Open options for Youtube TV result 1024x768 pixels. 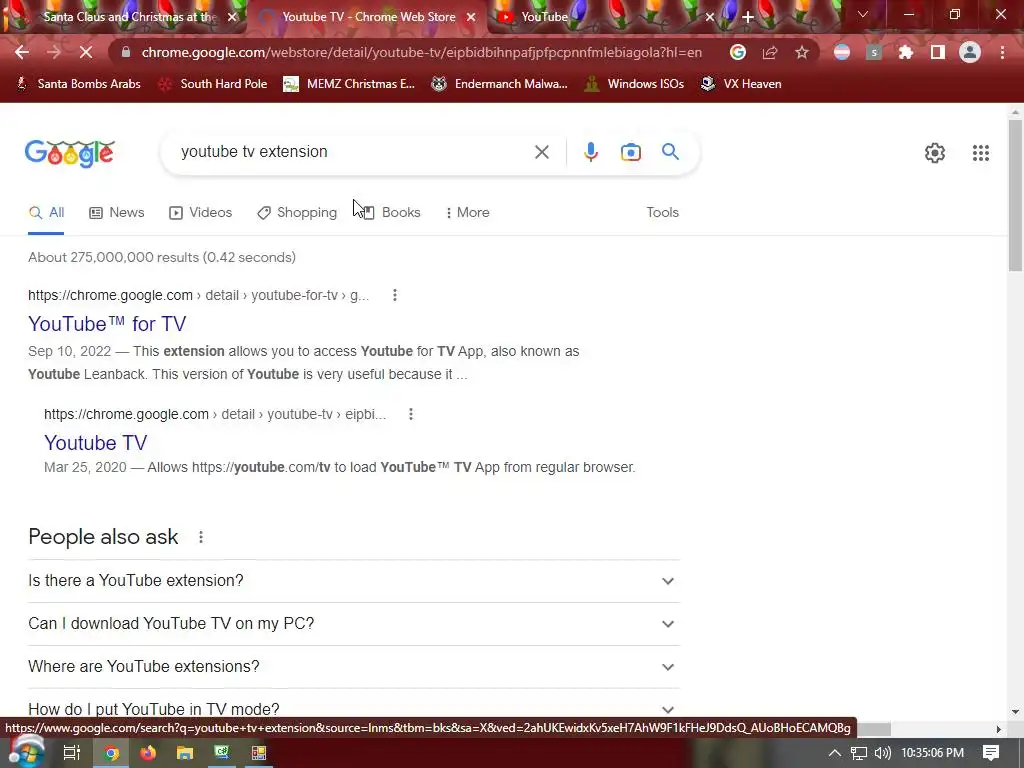pyautogui.click(x=411, y=414)
